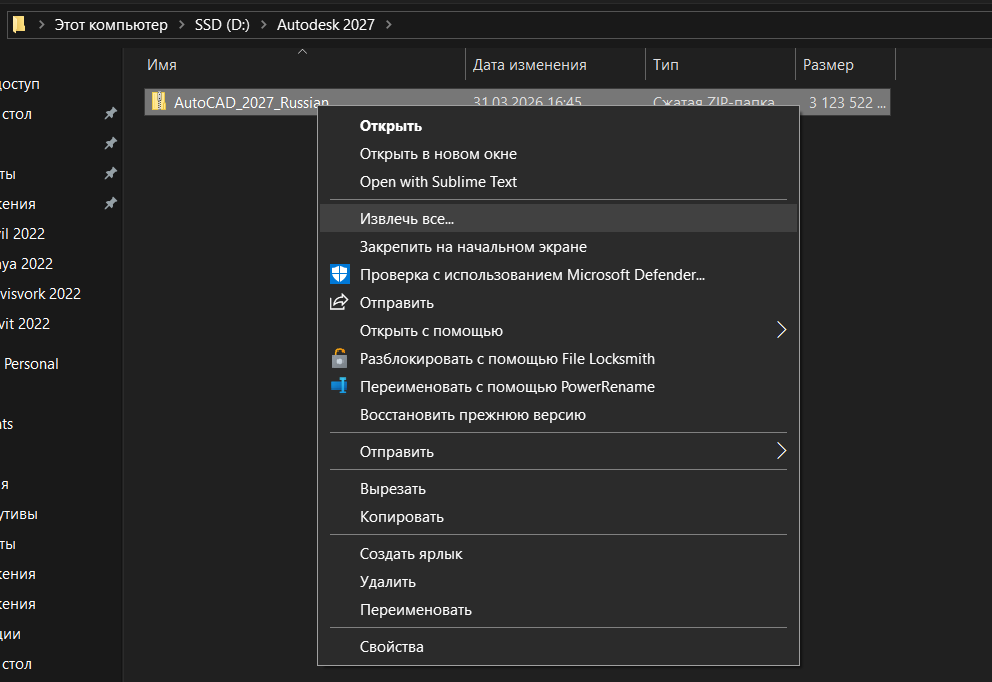The height and width of the screenshot is (682, 992).
Task: Click the ZIP folder icon of AutoCAD_2027_Russian
Action: (x=159, y=102)
